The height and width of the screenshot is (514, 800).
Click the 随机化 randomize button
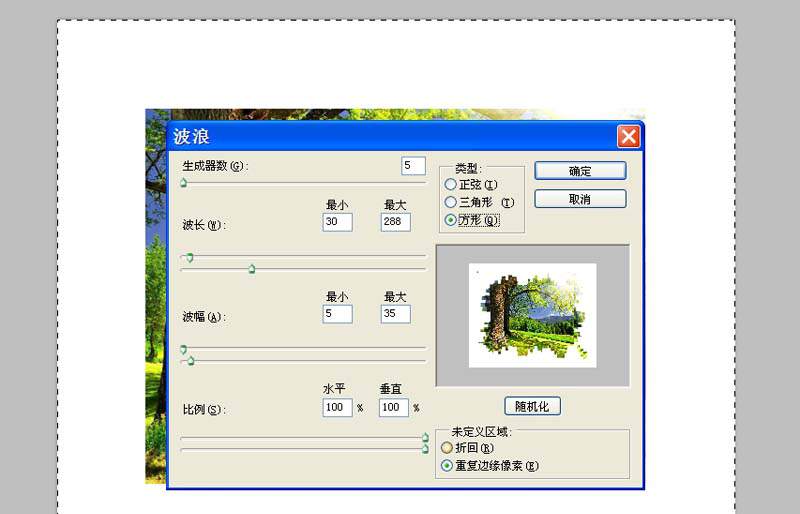click(x=532, y=406)
